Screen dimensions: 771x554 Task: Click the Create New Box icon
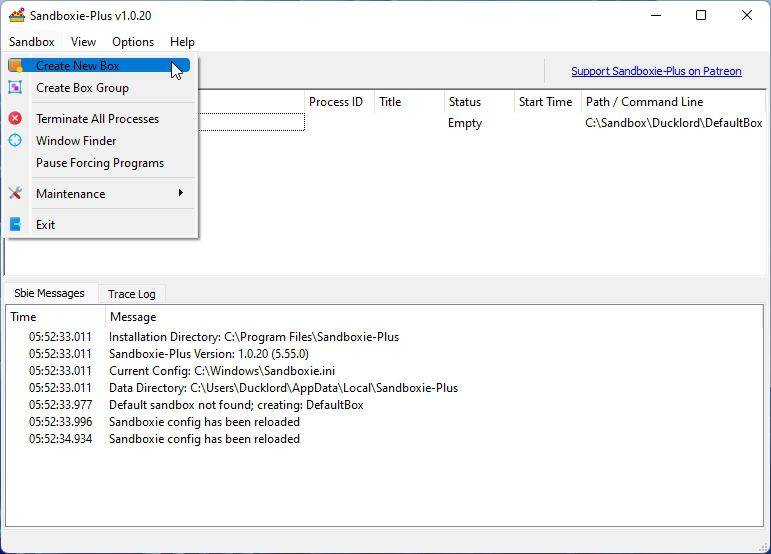click(x=15, y=65)
